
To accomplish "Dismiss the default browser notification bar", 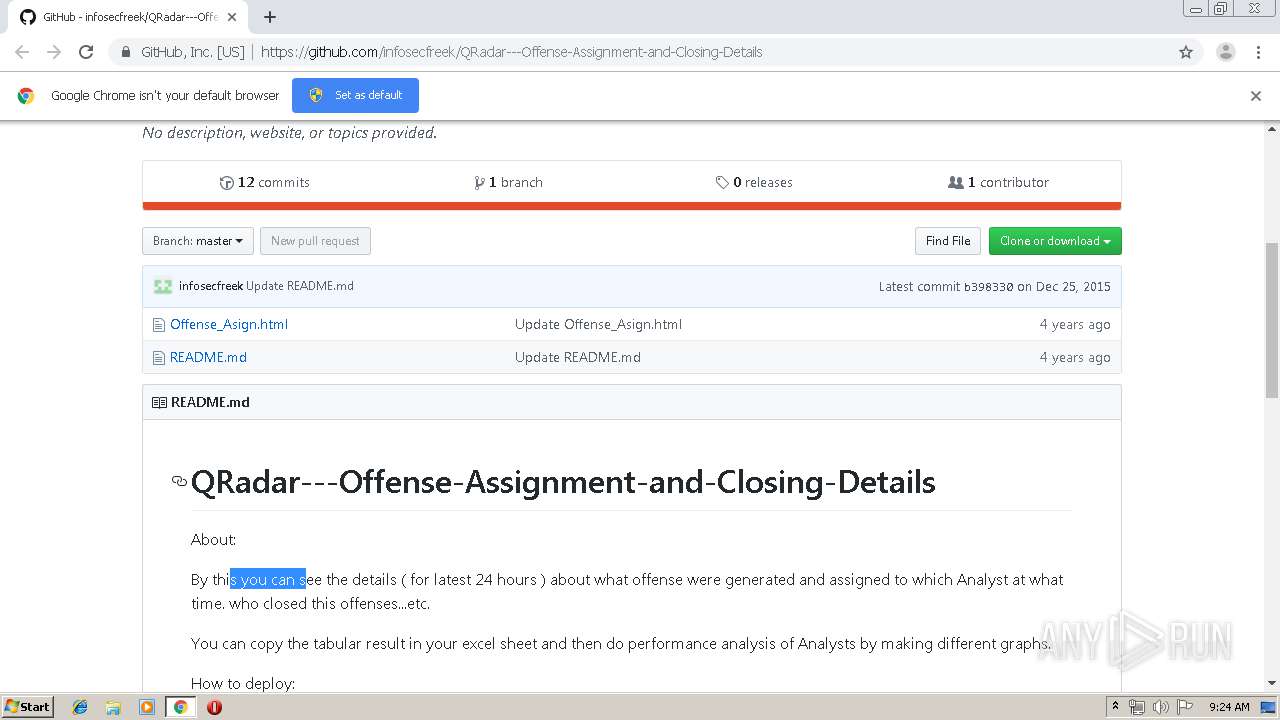I will coord(1256,96).
